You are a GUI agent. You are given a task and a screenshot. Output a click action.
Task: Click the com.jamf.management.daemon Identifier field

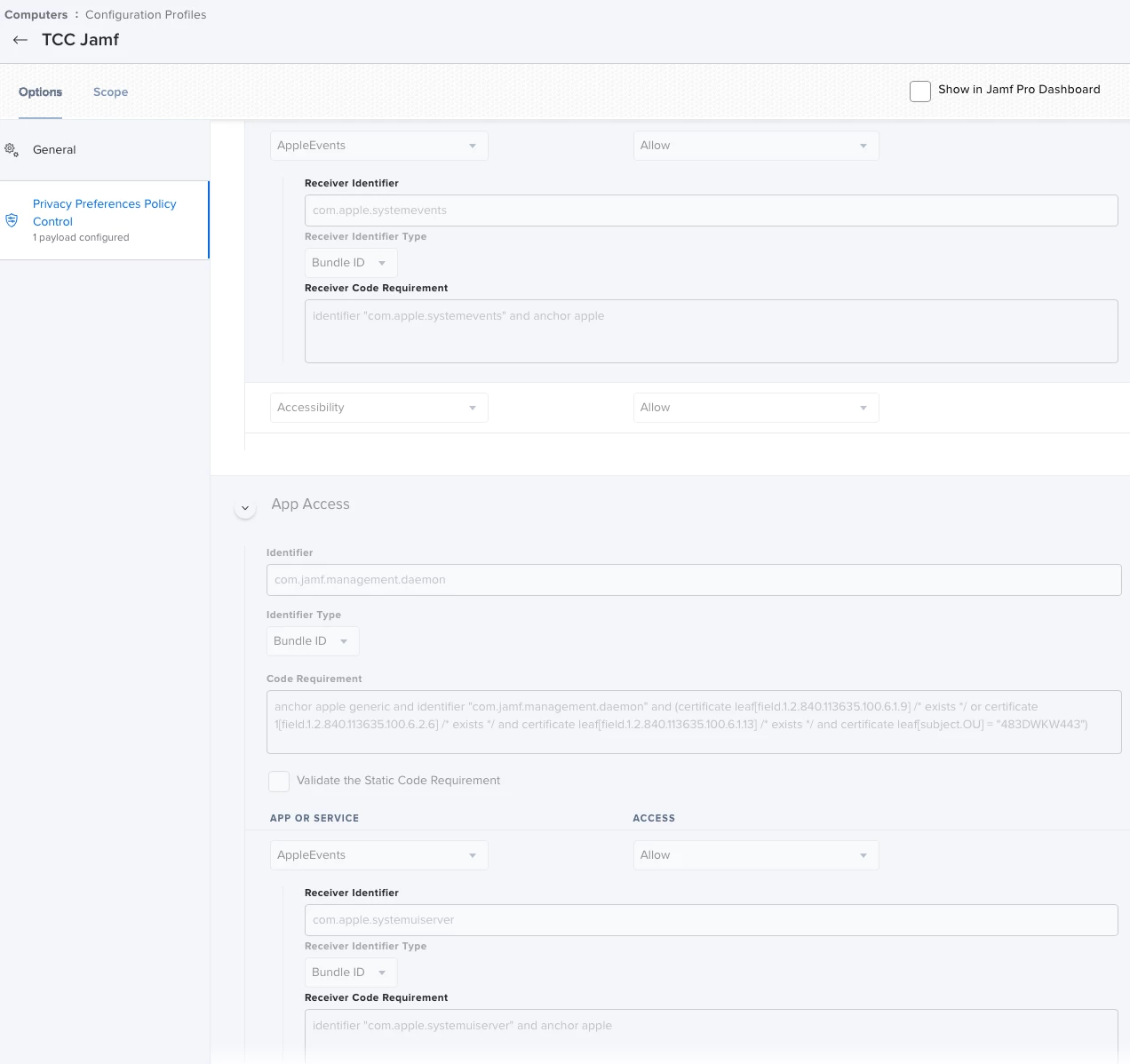(694, 580)
